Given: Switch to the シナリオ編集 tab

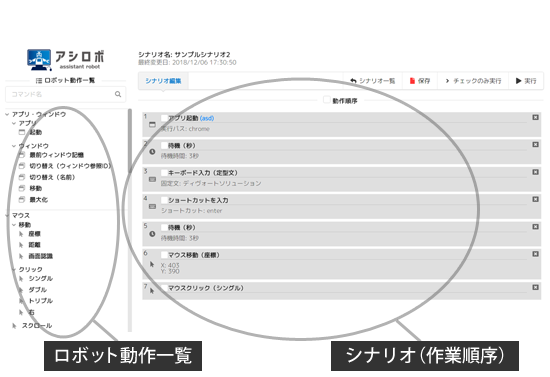Looking at the screenshot, I should click(x=163, y=81).
